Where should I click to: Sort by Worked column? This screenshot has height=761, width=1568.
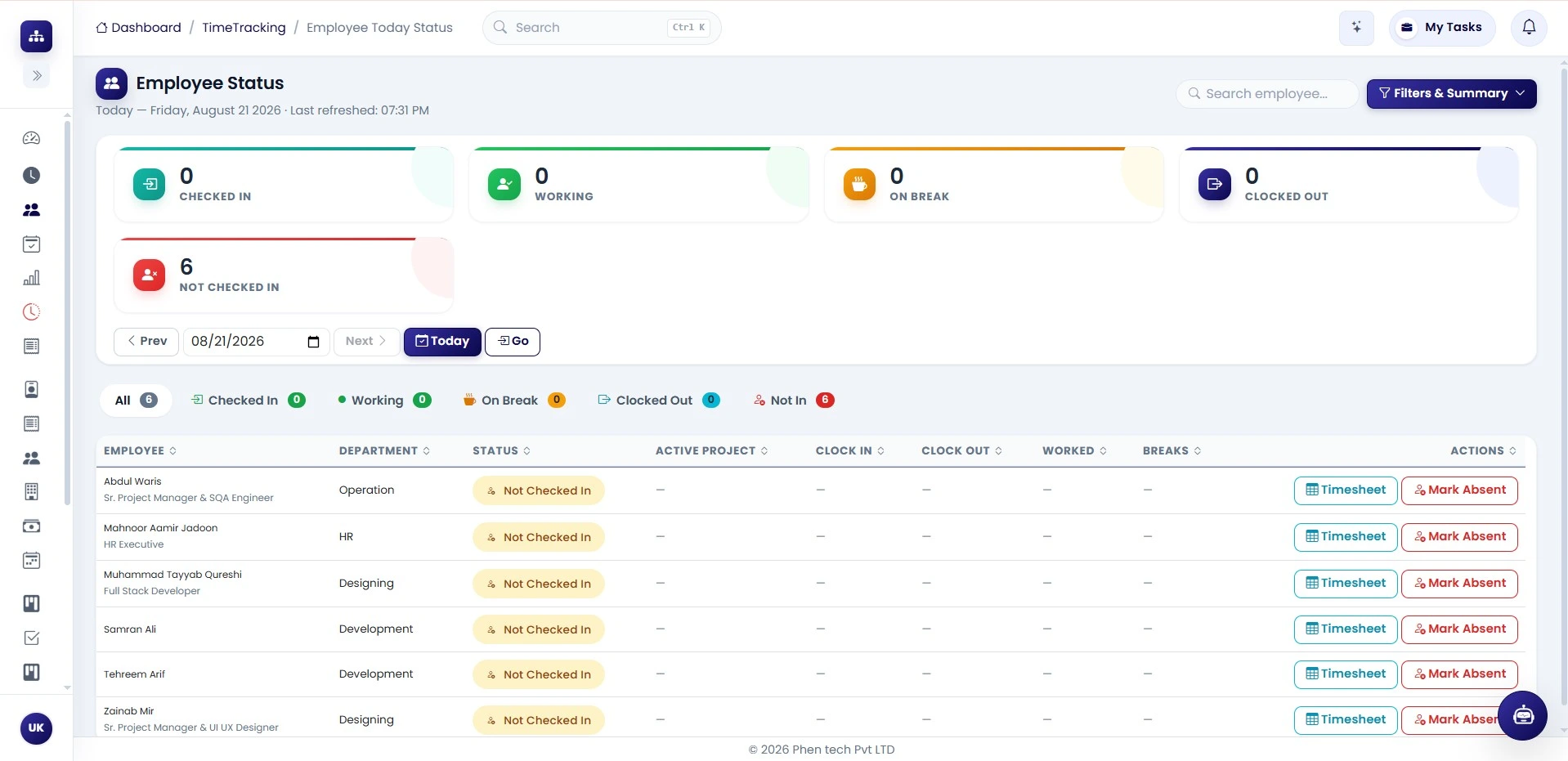click(1074, 451)
